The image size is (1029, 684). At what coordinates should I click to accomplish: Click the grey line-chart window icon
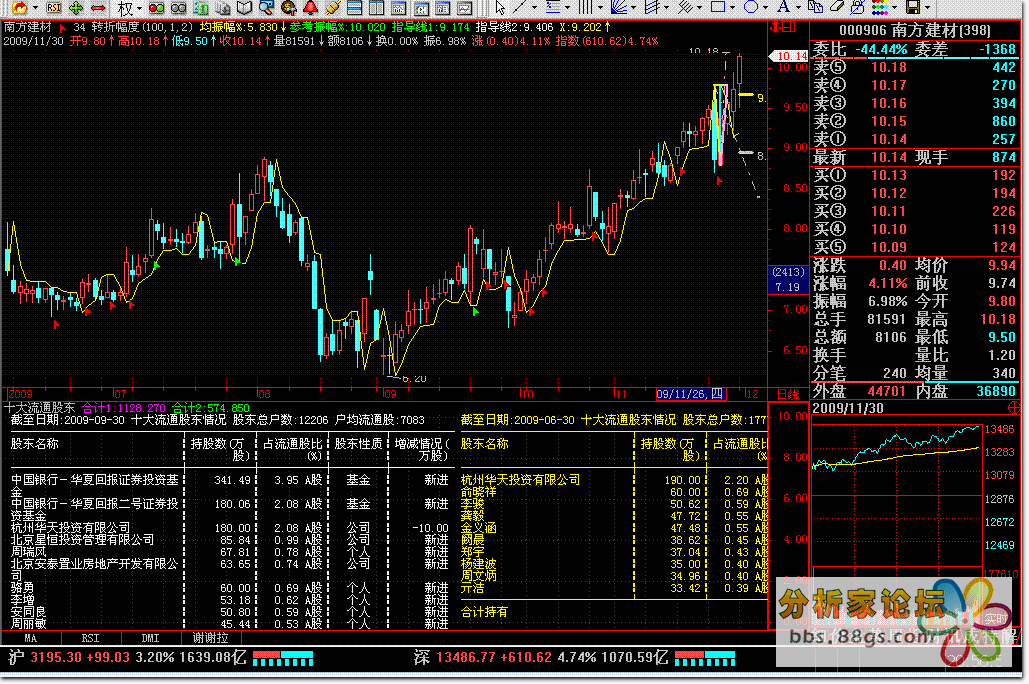(x=465, y=9)
